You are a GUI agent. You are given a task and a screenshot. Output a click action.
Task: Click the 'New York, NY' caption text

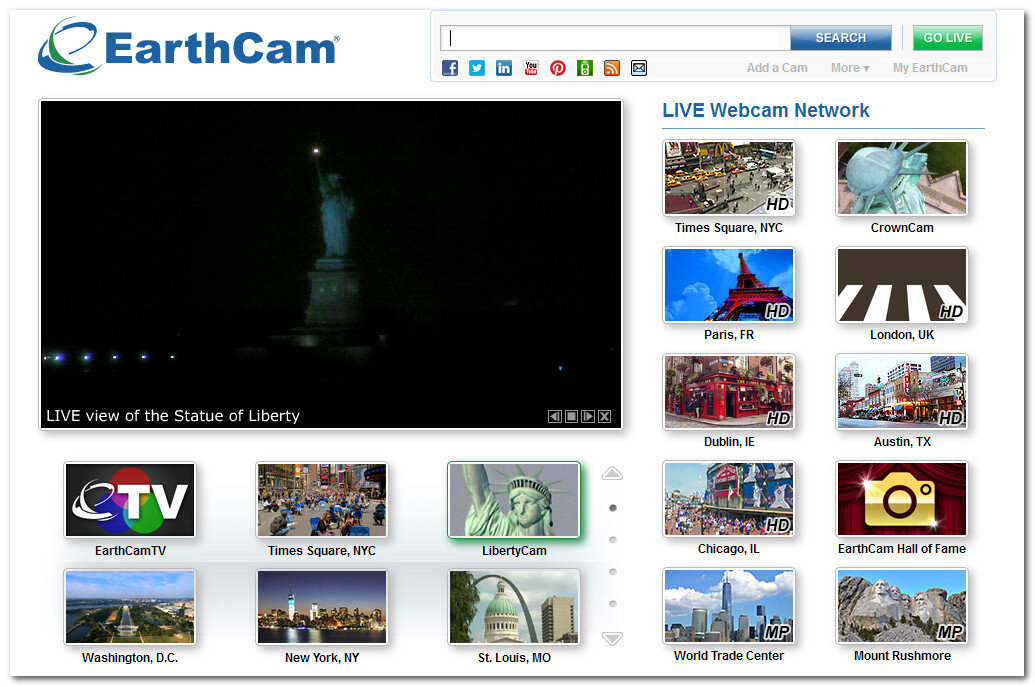[x=321, y=657]
